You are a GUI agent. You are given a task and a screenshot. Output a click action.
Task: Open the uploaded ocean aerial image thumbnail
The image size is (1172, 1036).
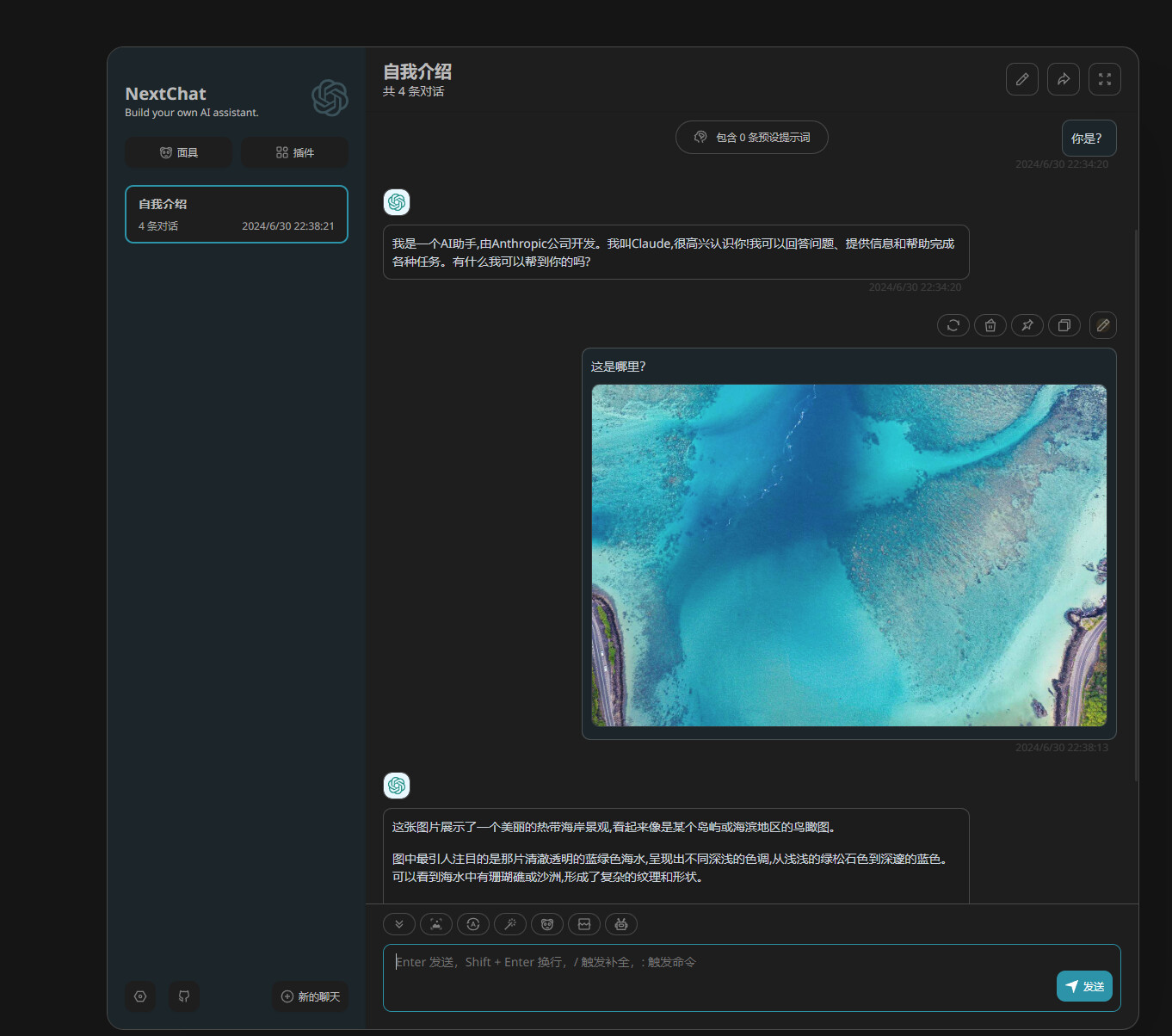coord(849,555)
